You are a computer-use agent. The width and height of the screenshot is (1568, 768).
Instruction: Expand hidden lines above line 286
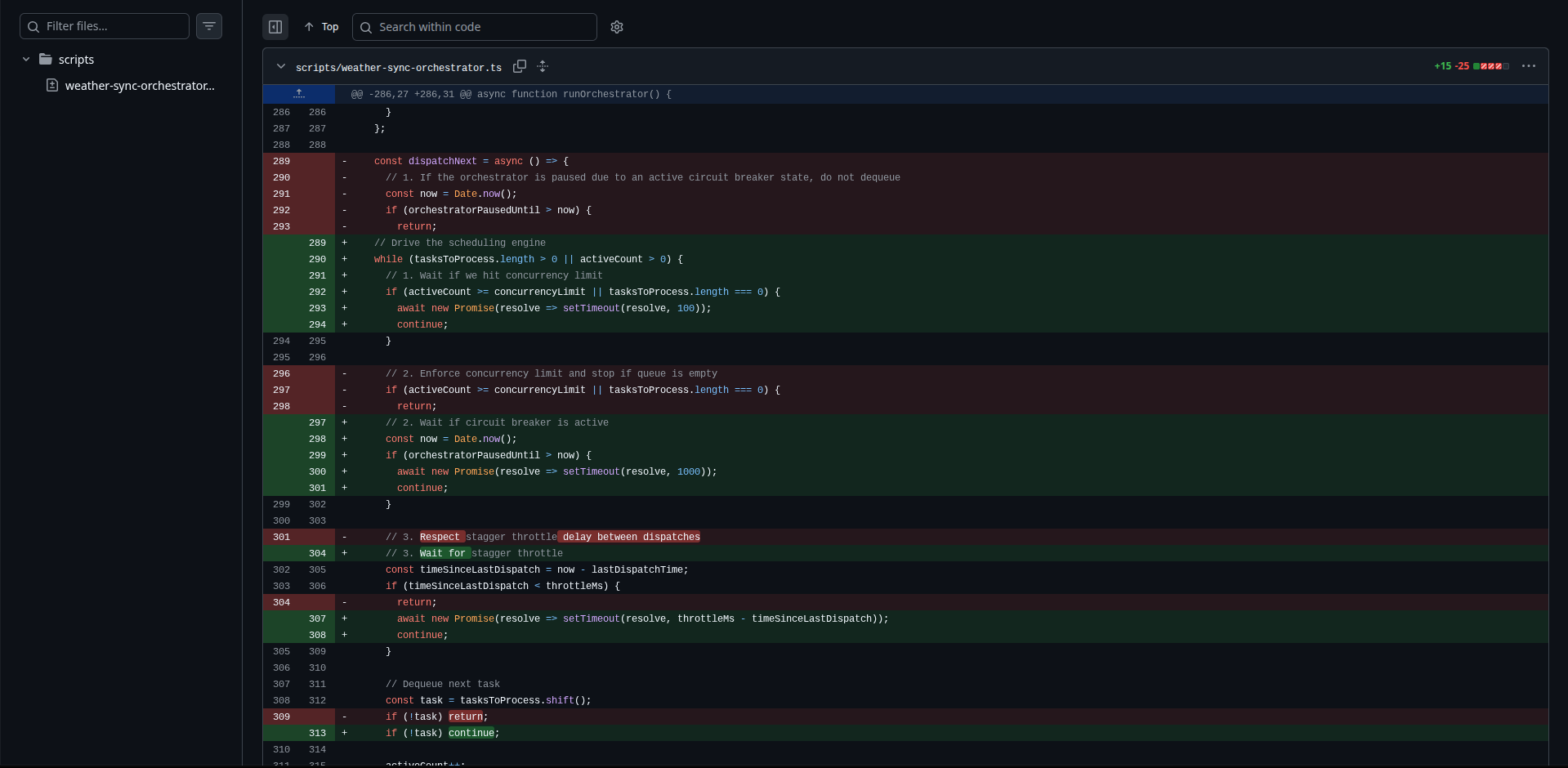[299, 94]
